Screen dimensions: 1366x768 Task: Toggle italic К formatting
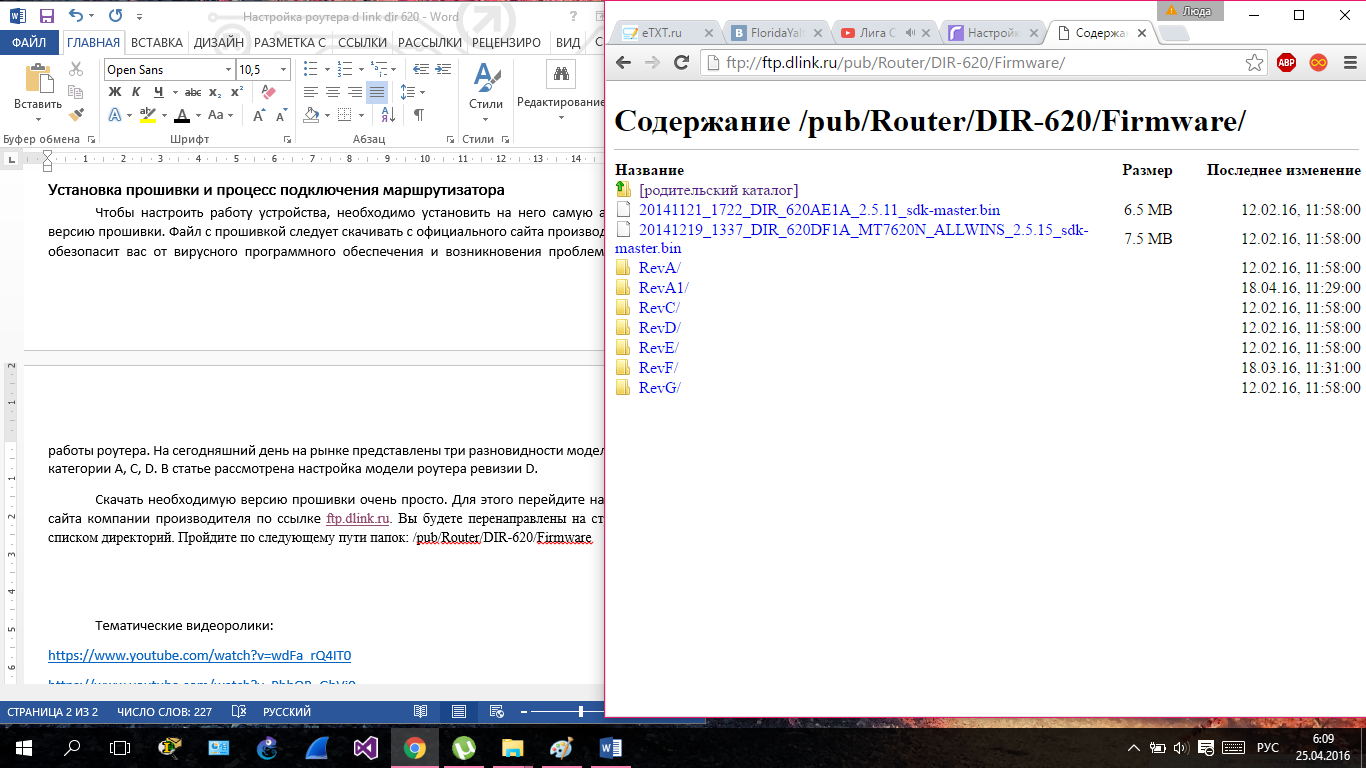[x=134, y=92]
